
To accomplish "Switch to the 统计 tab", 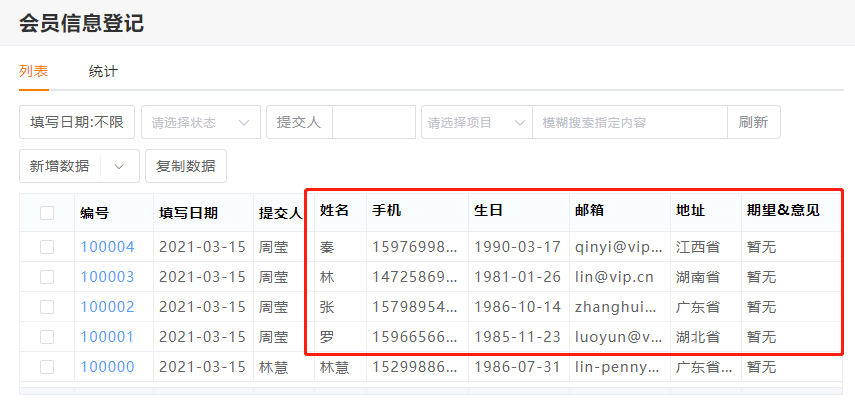I will pyautogui.click(x=103, y=71).
